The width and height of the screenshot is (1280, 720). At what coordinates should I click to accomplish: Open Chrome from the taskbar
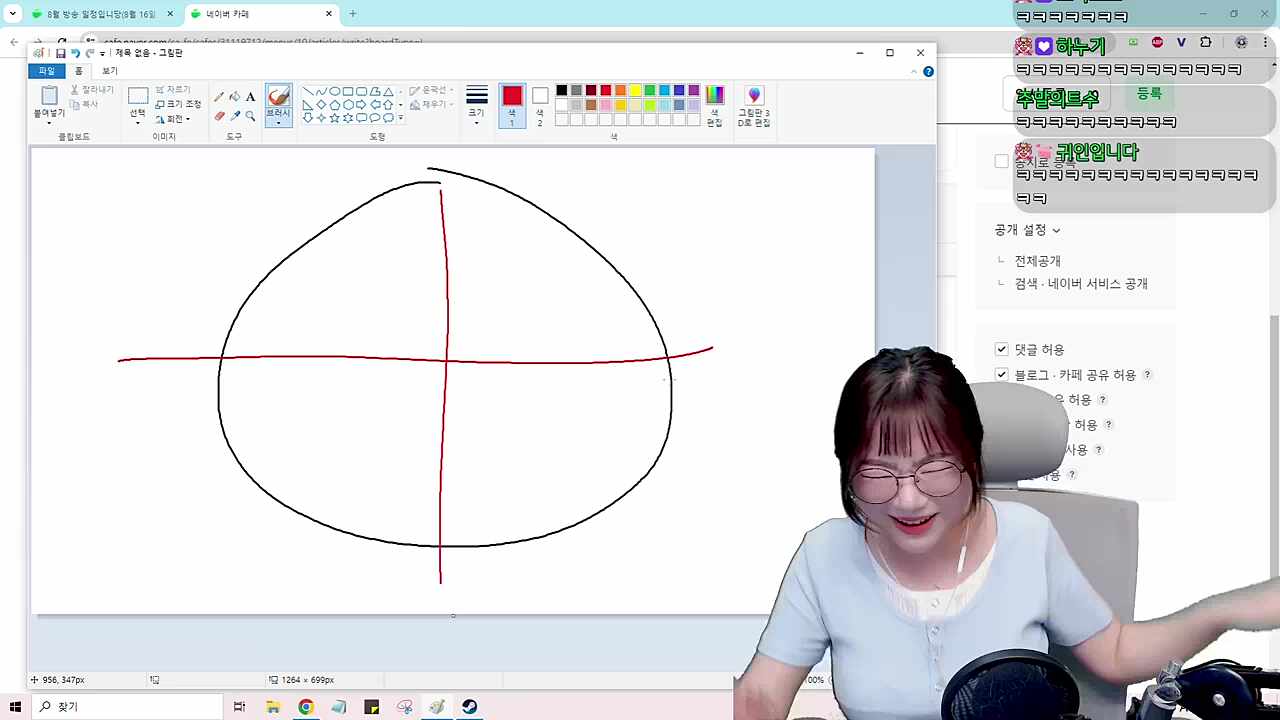click(306, 707)
